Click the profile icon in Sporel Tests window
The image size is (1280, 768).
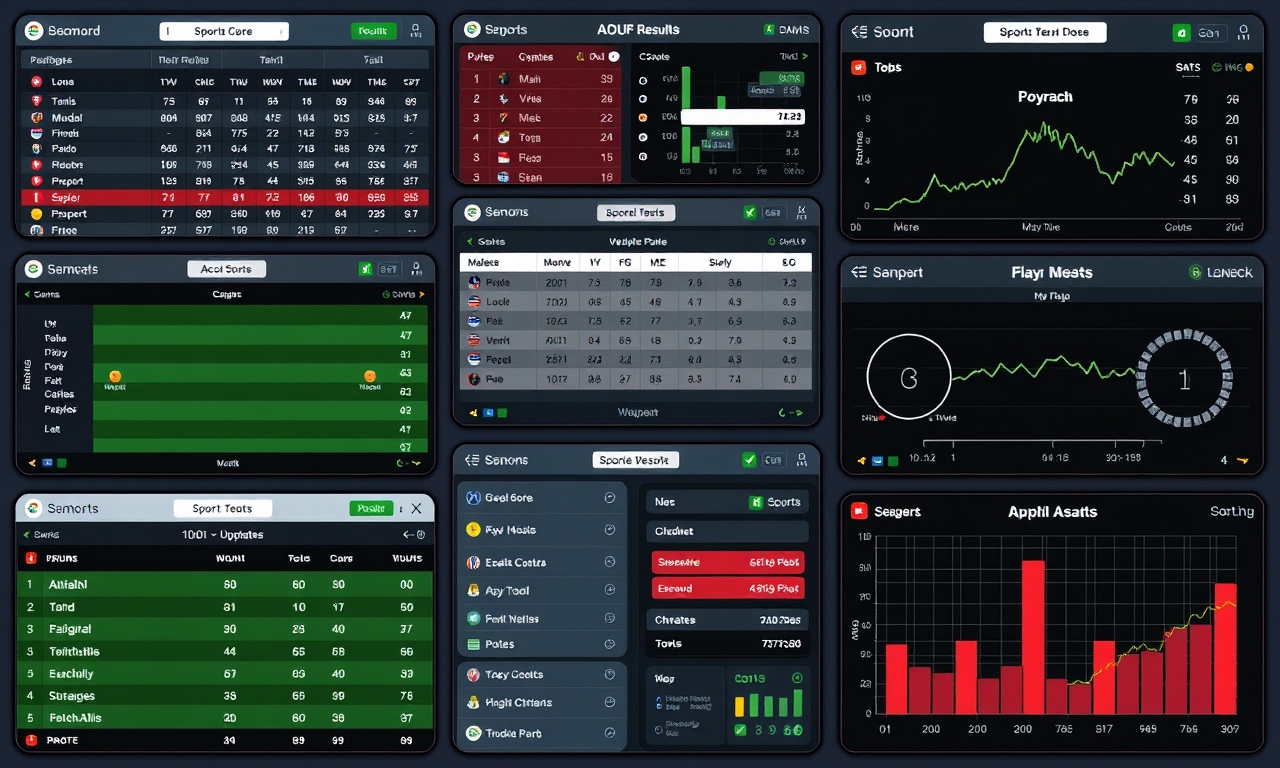801,212
